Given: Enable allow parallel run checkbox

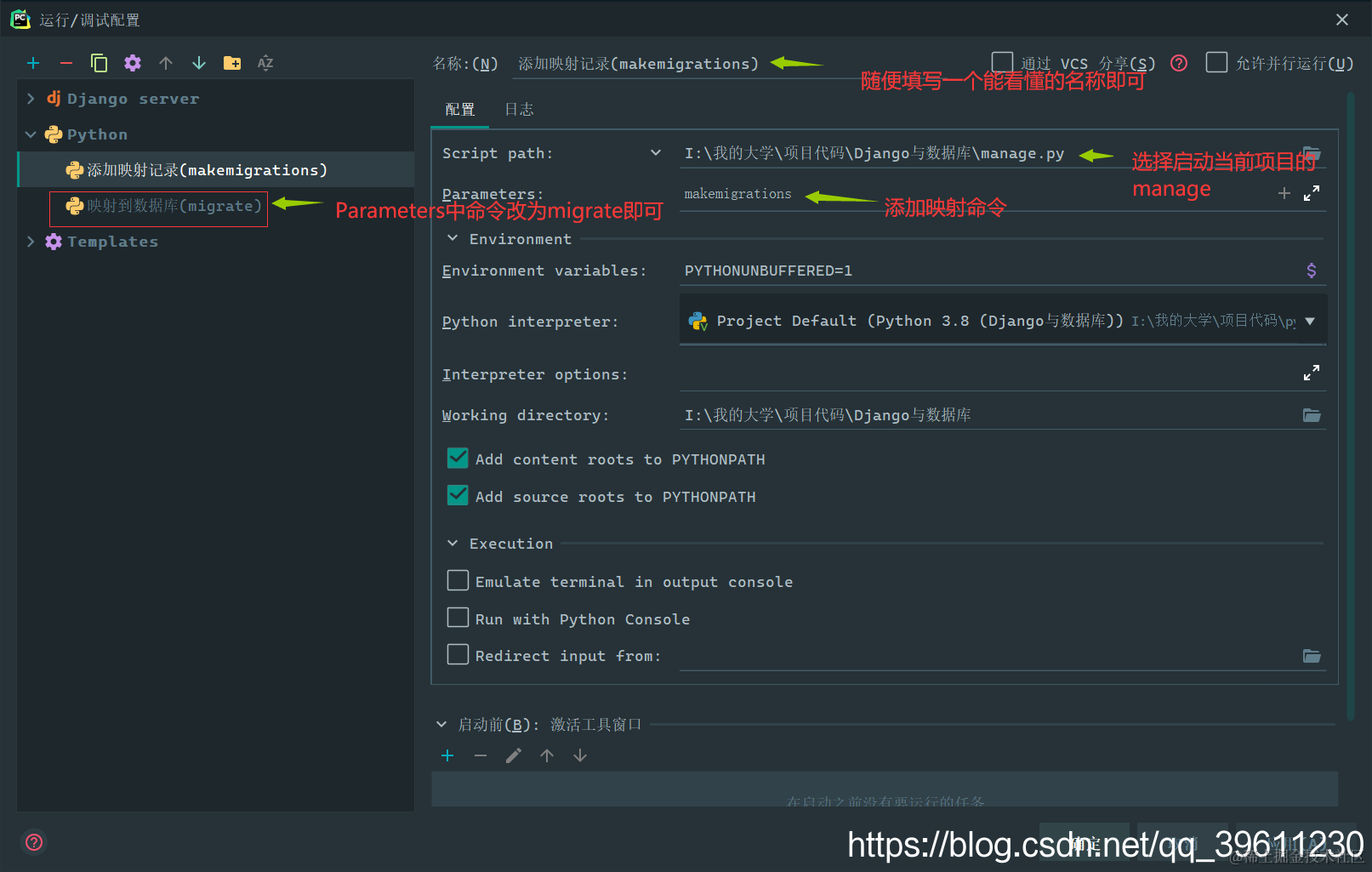Looking at the screenshot, I should 1217,62.
